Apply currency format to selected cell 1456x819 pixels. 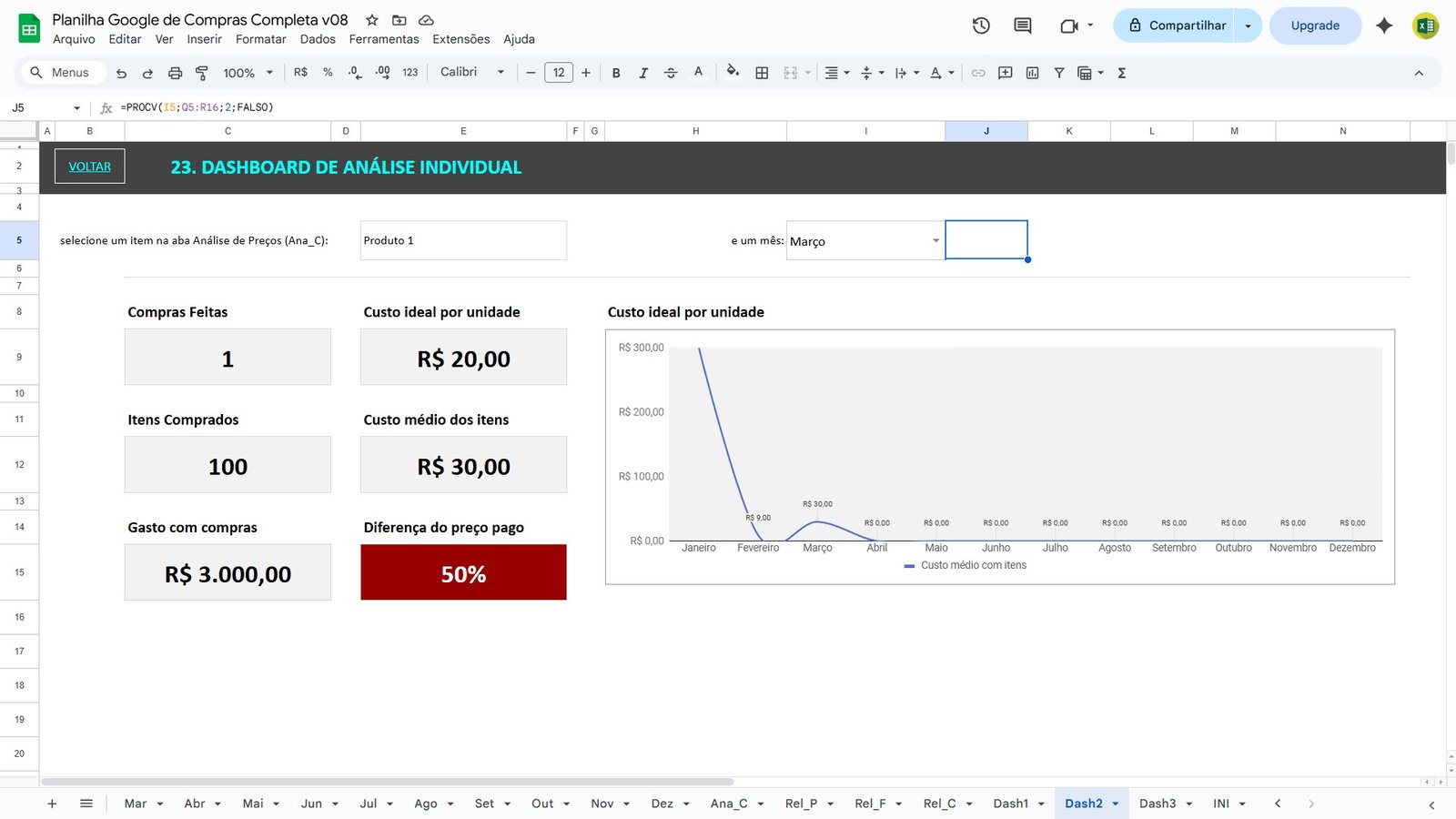pyautogui.click(x=301, y=72)
